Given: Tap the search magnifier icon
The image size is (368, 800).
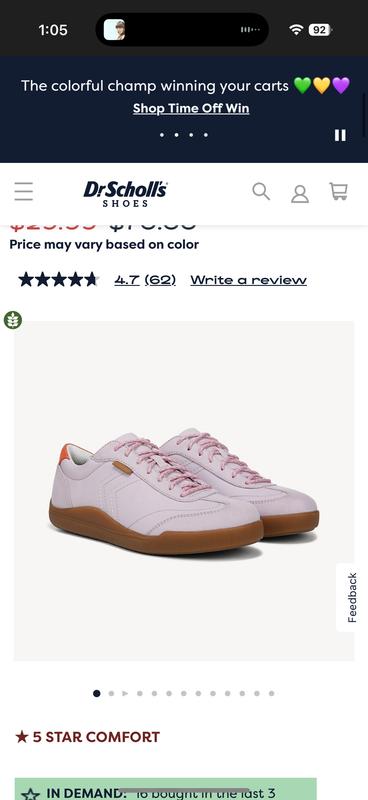Looking at the screenshot, I should point(261,191).
